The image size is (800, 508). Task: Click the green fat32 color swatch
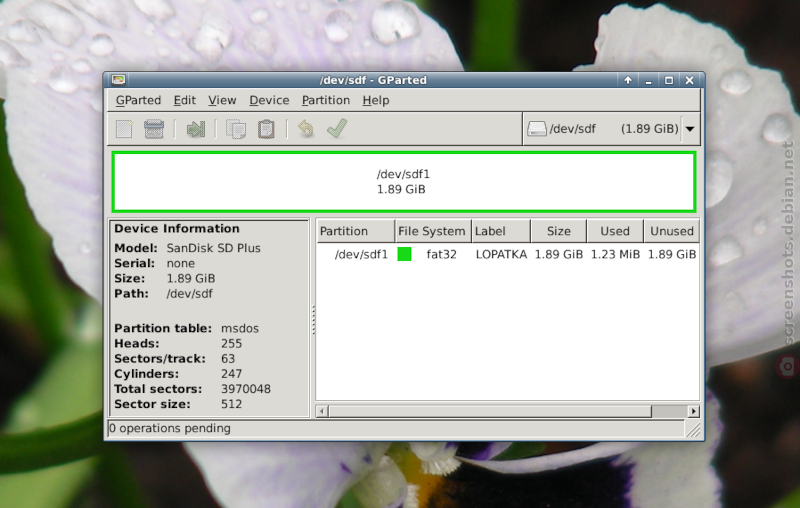pos(404,254)
